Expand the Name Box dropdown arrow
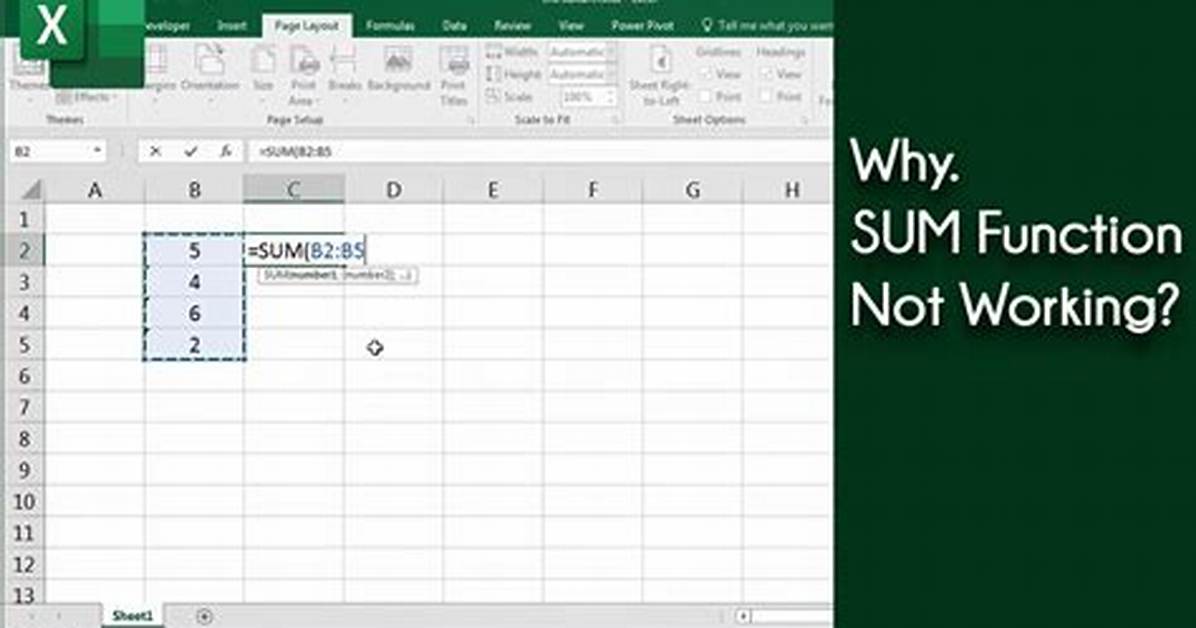Viewport: 1196px width, 628px height. (98, 151)
